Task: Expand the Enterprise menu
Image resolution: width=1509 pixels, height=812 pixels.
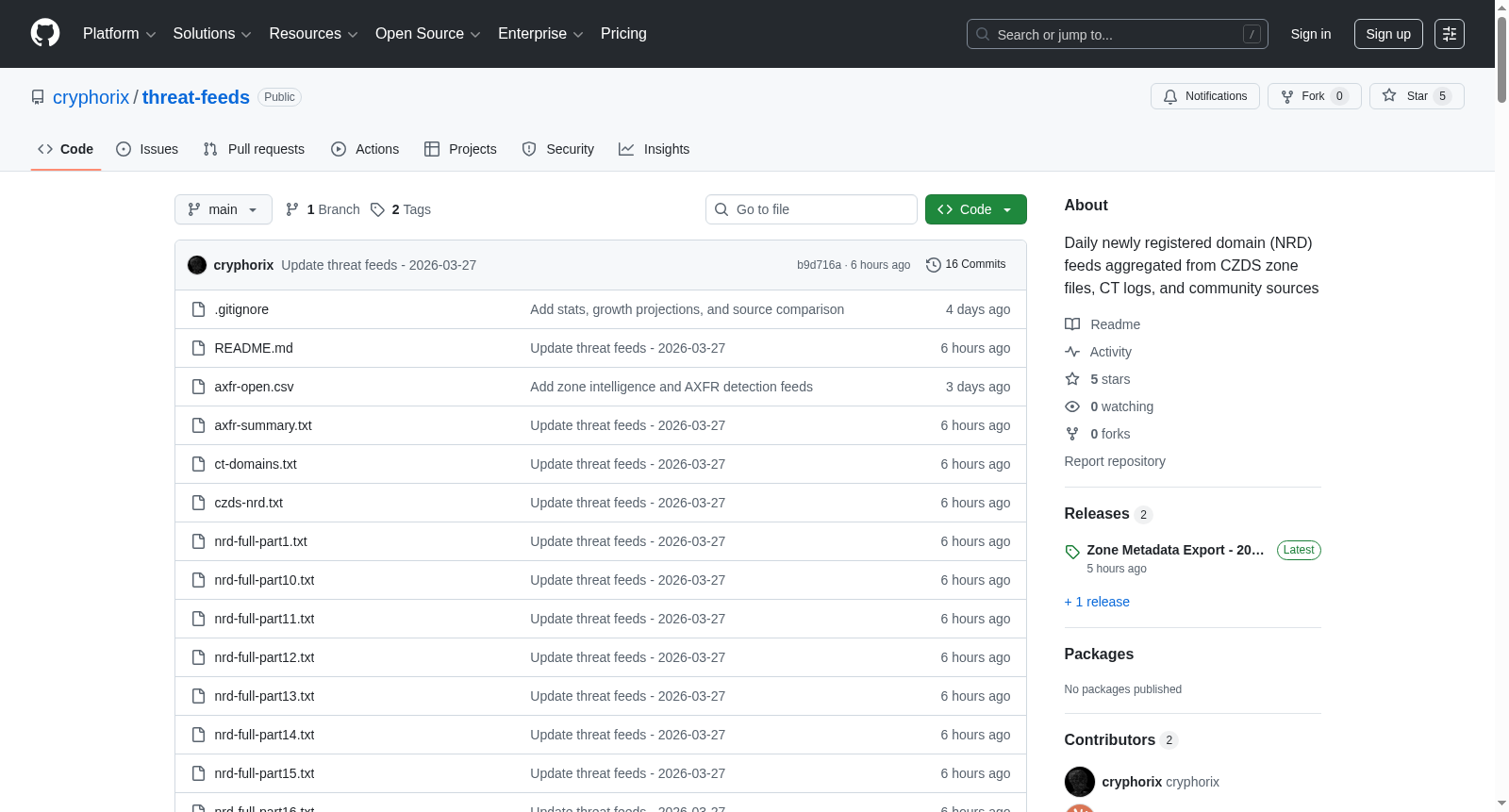Action: (540, 34)
